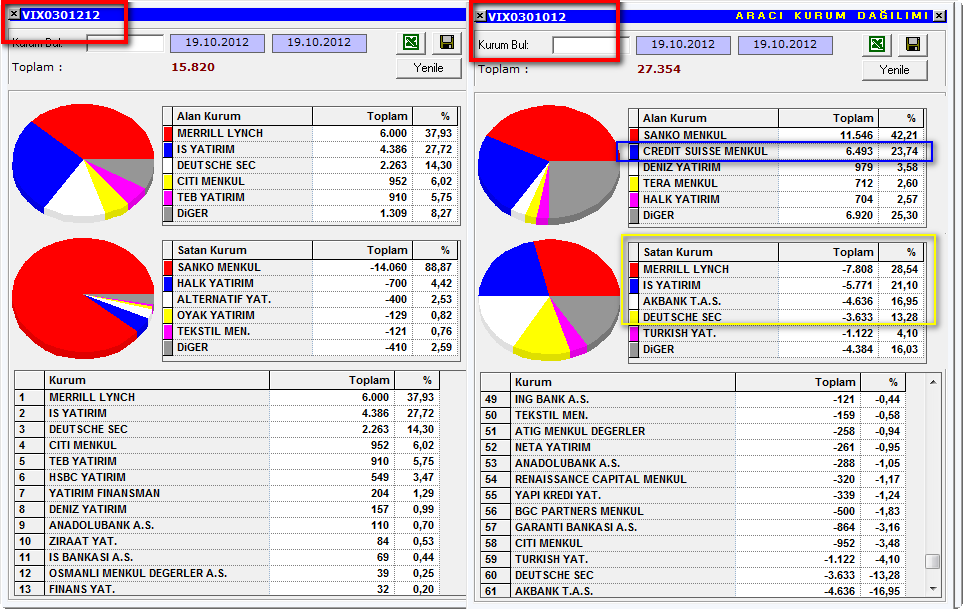This screenshot has width=963, height=609.
Task: Click the 15.820 Toplam value
Action: pyautogui.click(x=193, y=67)
